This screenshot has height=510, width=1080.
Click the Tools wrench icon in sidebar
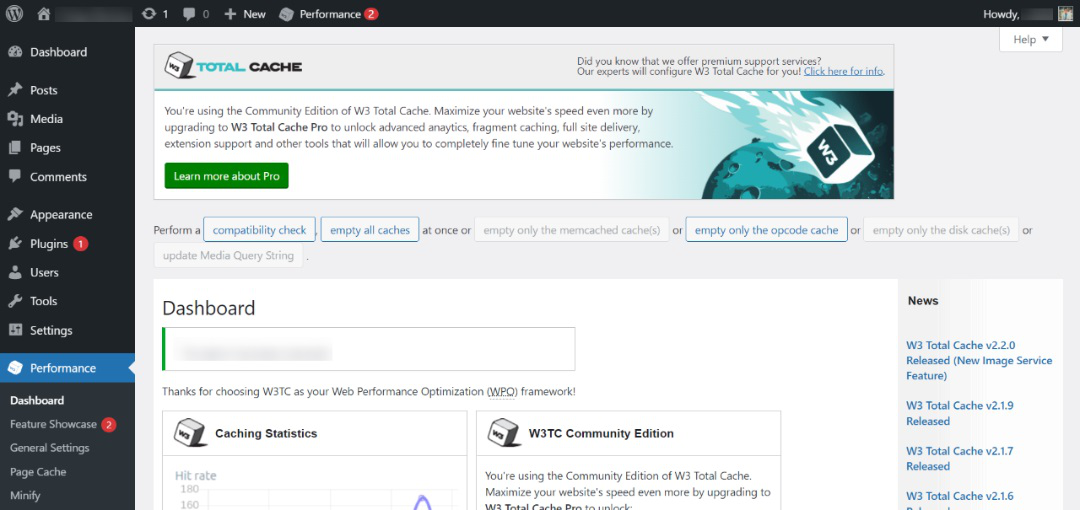[15, 301]
